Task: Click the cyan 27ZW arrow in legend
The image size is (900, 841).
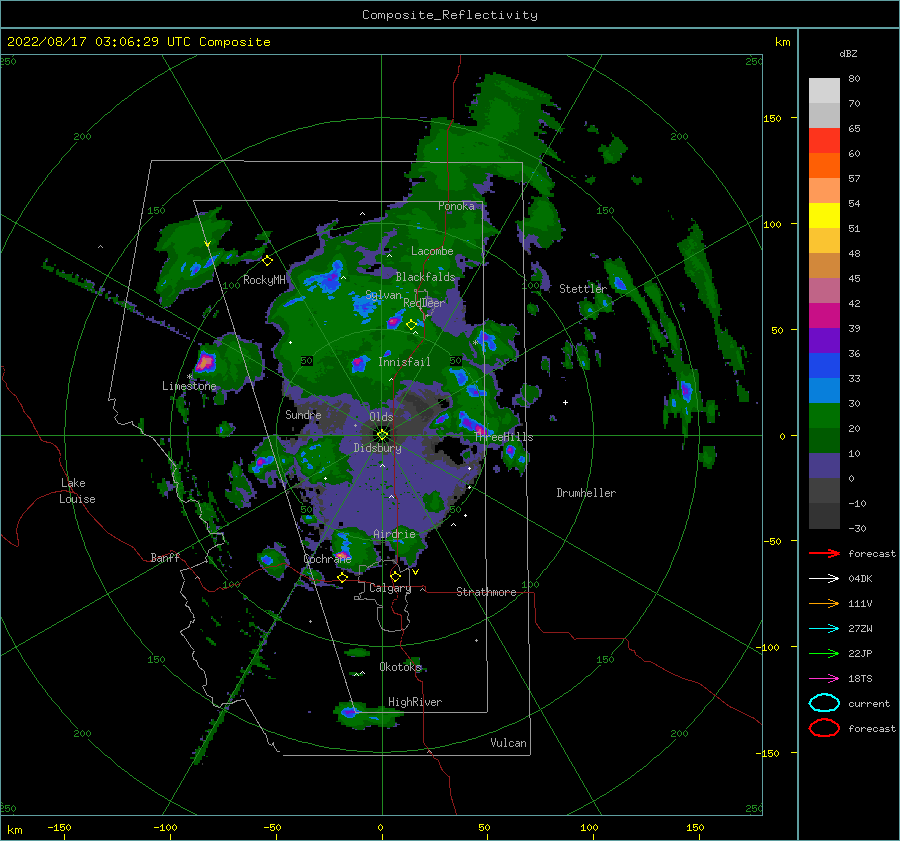Action: pyautogui.click(x=824, y=629)
